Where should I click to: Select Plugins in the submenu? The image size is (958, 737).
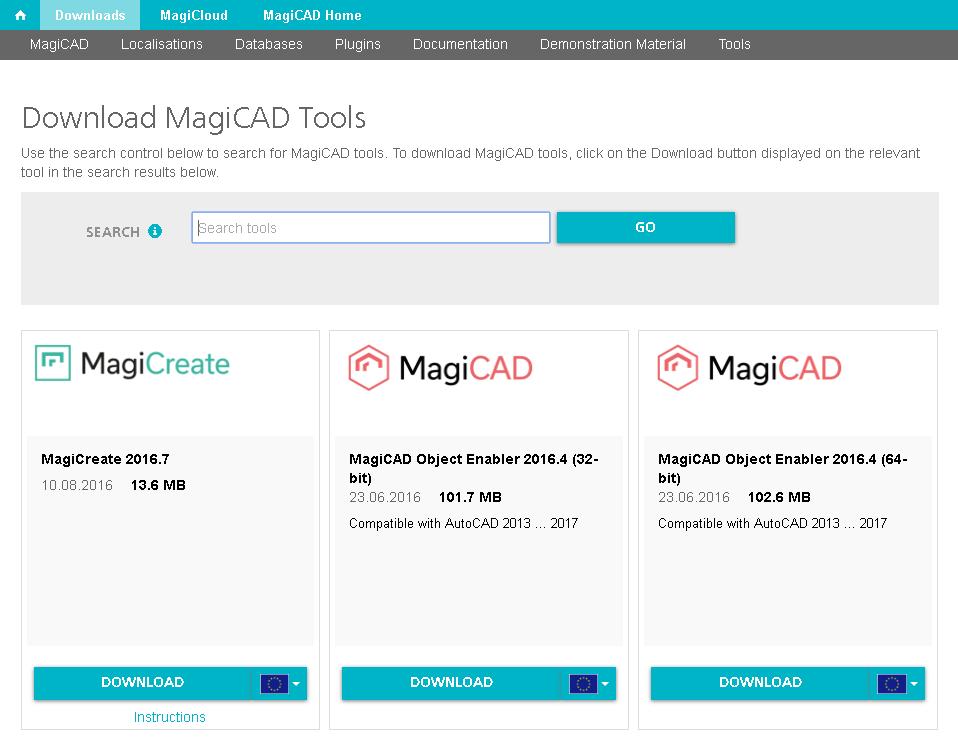click(x=357, y=45)
